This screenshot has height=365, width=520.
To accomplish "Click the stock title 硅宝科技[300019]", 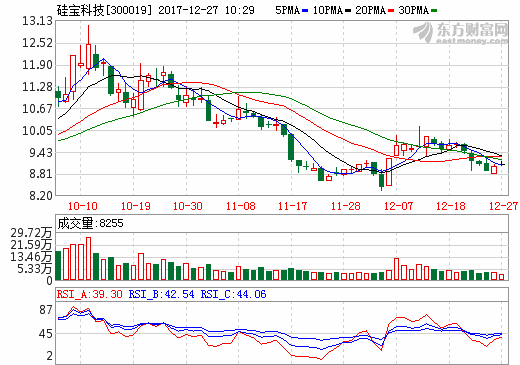I will point(104,10).
